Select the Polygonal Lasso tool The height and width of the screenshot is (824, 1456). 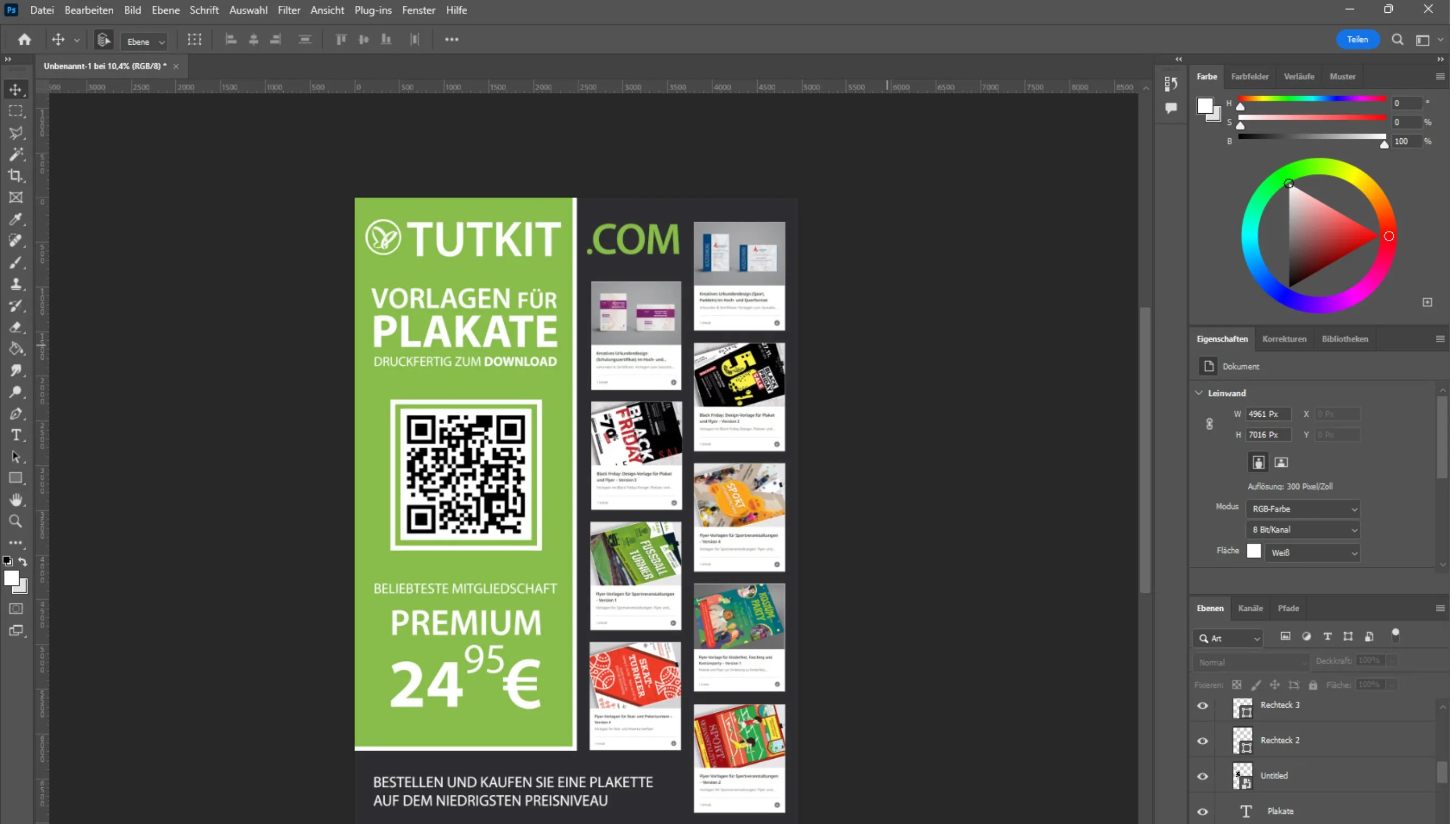click(16, 133)
